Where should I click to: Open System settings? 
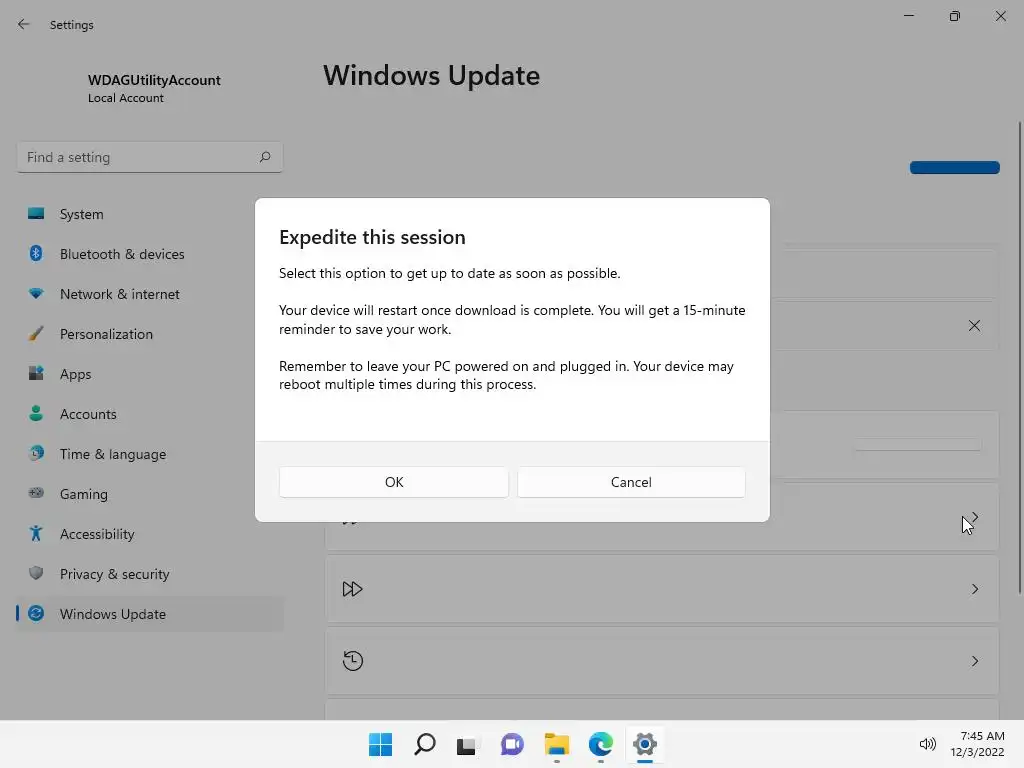pyautogui.click(x=150, y=214)
